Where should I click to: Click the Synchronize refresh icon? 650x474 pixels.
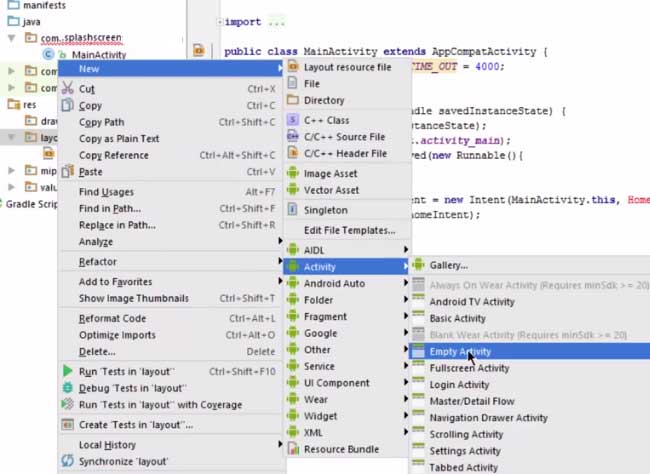[67, 461]
